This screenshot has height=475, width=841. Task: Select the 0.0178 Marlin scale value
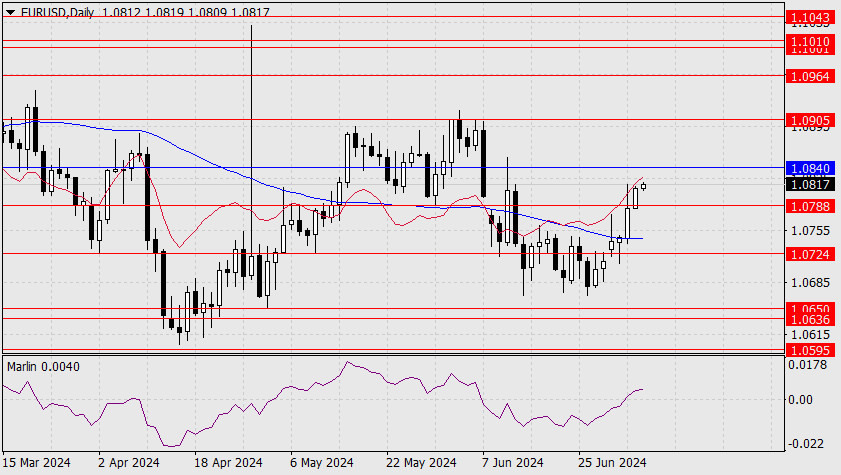pyautogui.click(x=807, y=365)
